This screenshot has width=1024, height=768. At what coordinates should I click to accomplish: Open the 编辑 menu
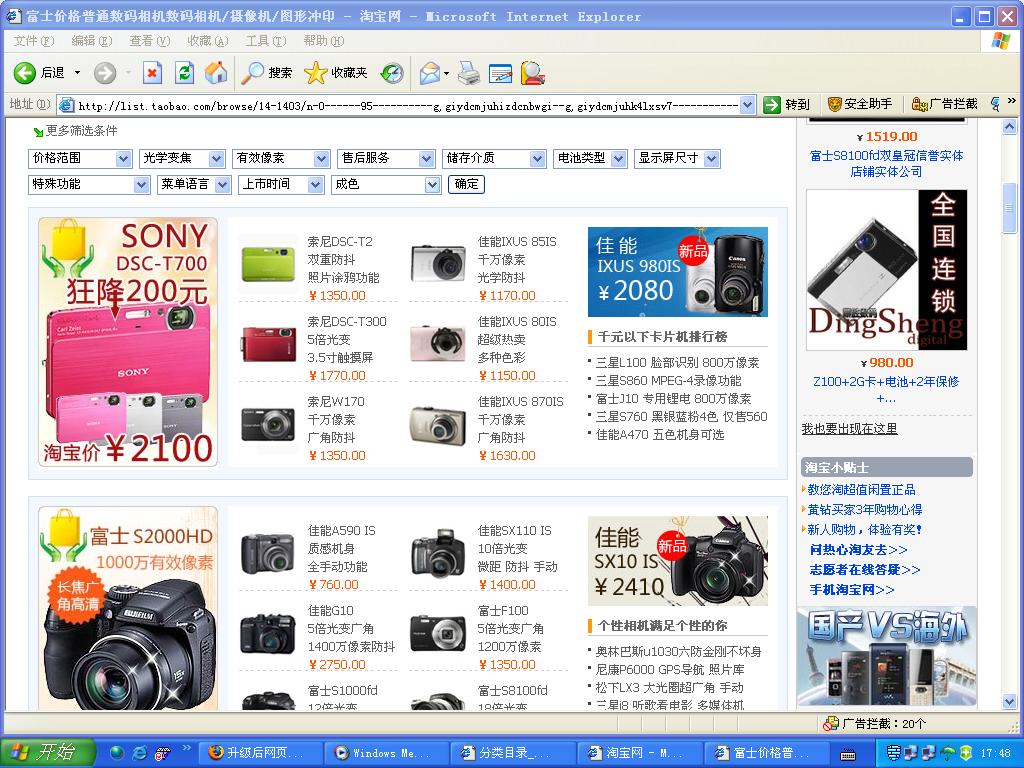pyautogui.click(x=91, y=40)
